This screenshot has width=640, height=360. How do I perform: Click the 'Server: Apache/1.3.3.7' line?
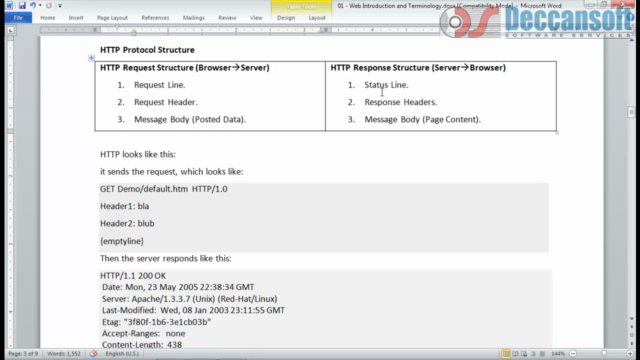click(190, 299)
